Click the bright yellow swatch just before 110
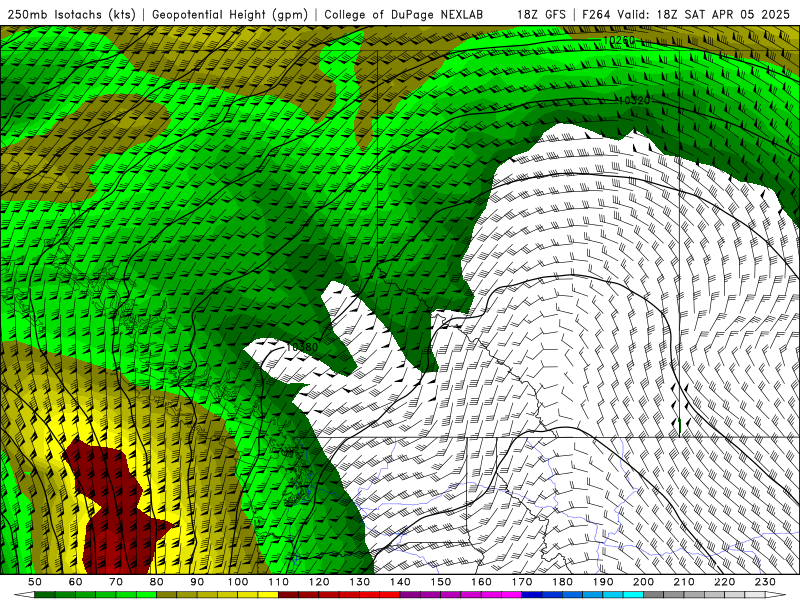800x600 pixels. click(x=268, y=595)
